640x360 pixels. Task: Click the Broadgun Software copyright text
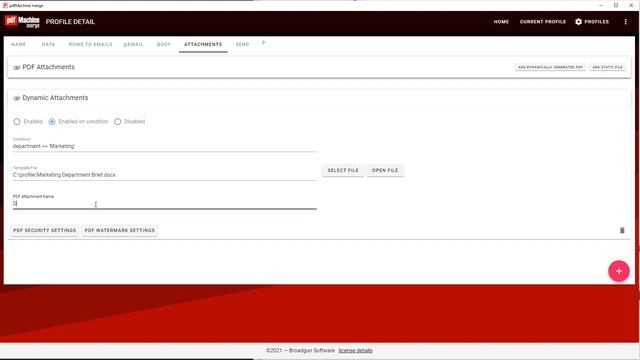[300, 350]
